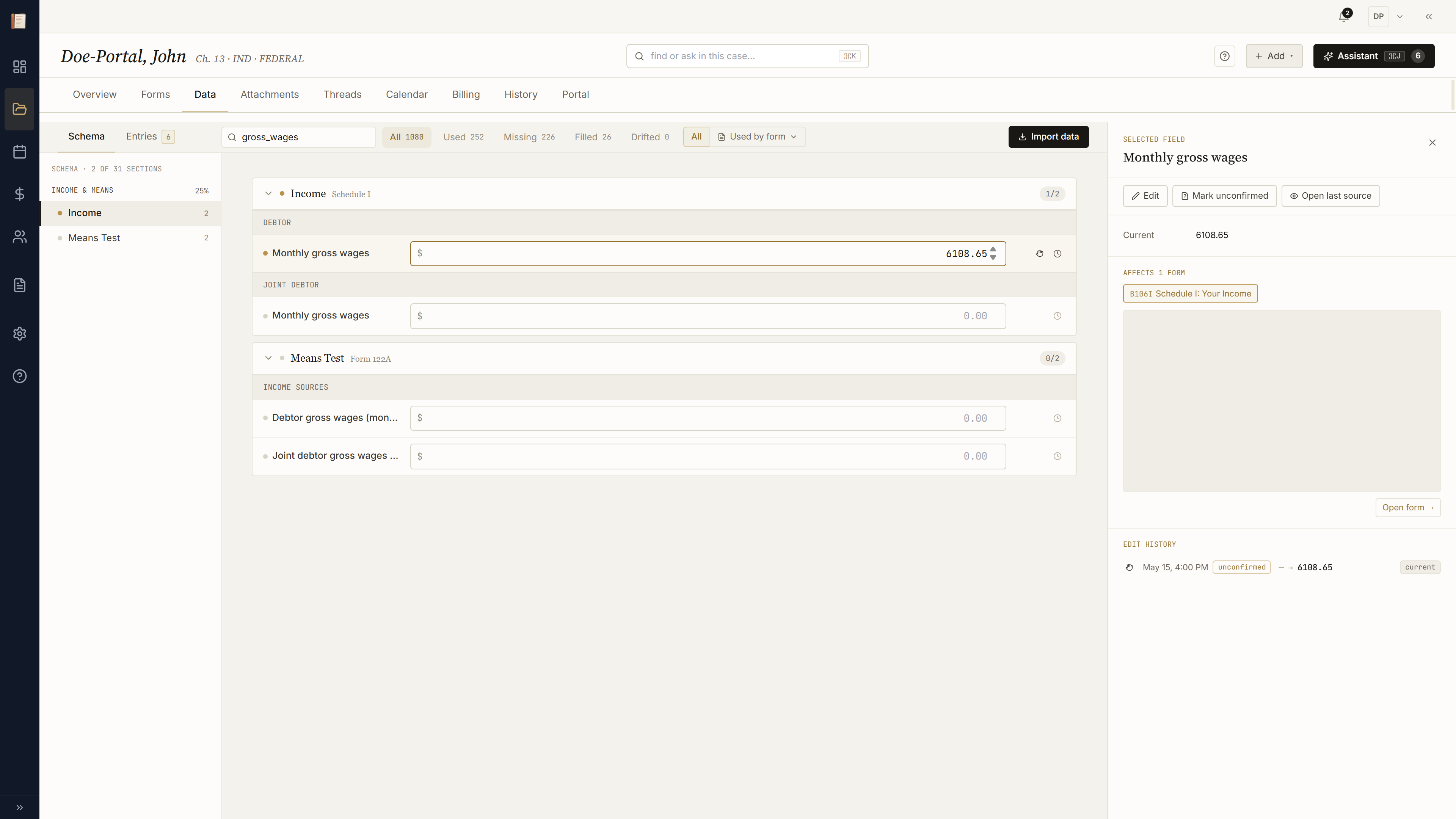Viewport: 1456px width, 819px height.
Task: Expand the sidebar with double-chevron icon
Action: (20, 807)
